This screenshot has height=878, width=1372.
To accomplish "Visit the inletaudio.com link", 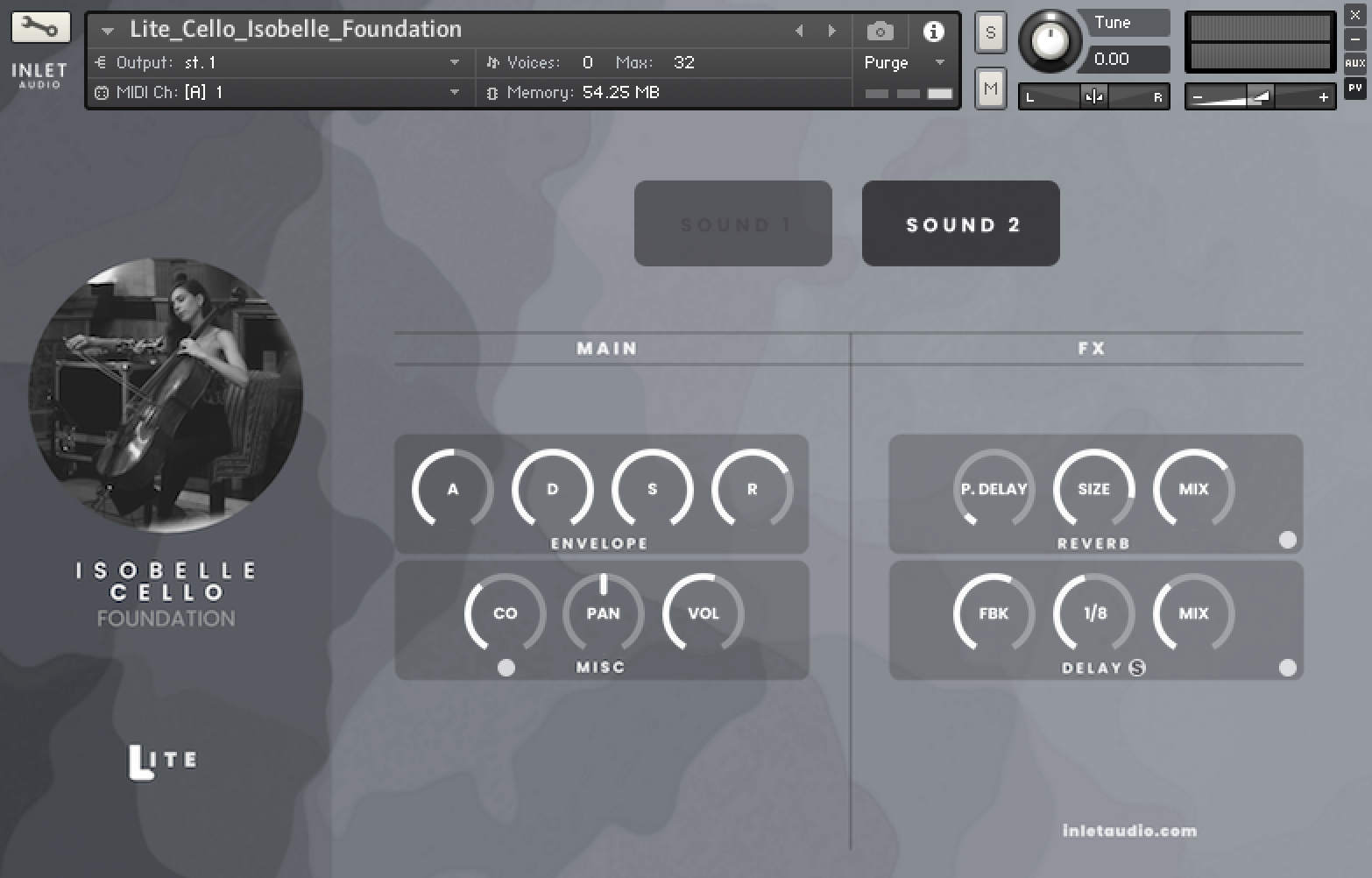I will [x=1127, y=830].
